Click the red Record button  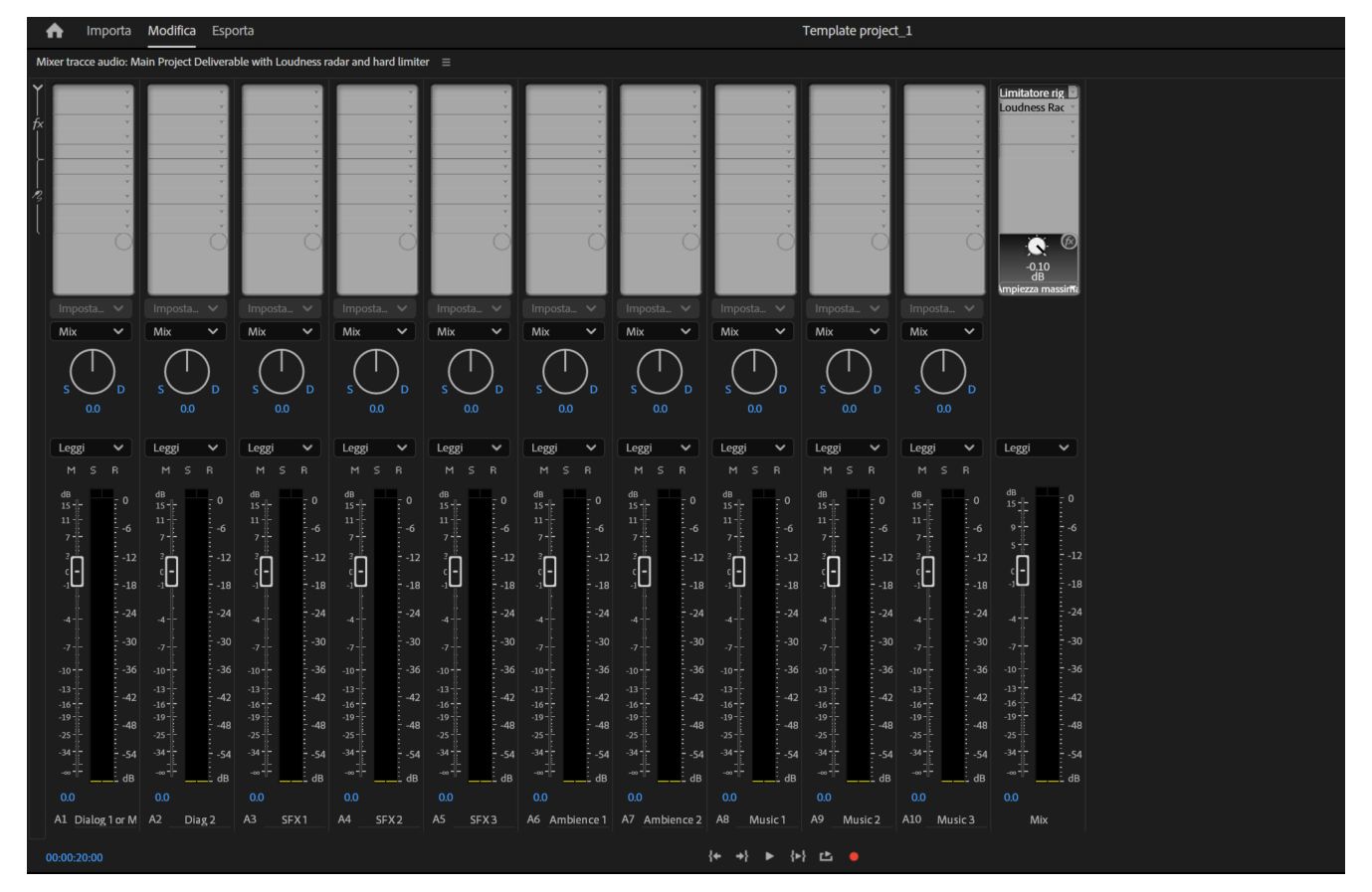(x=854, y=856)
